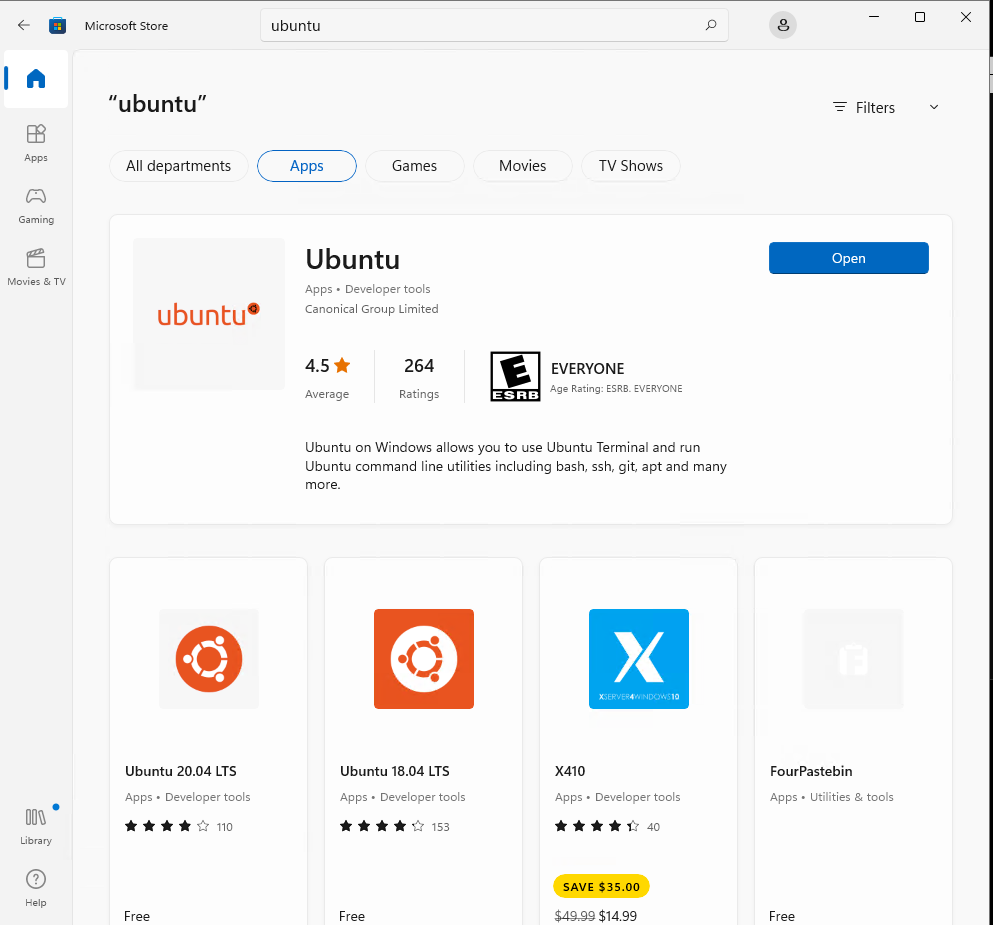Choose the TV Shows filter

tap(630, 166)
